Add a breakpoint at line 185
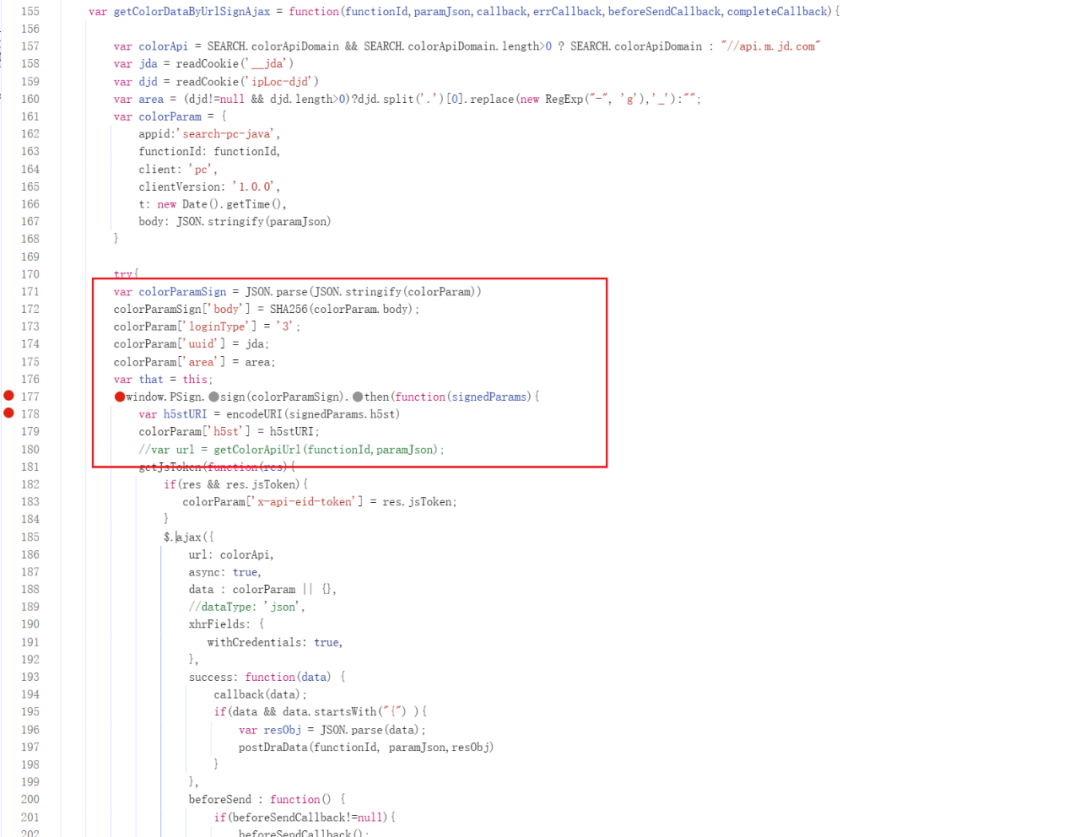Screen dimensions: 1080x837 click(x=30, y=537)
